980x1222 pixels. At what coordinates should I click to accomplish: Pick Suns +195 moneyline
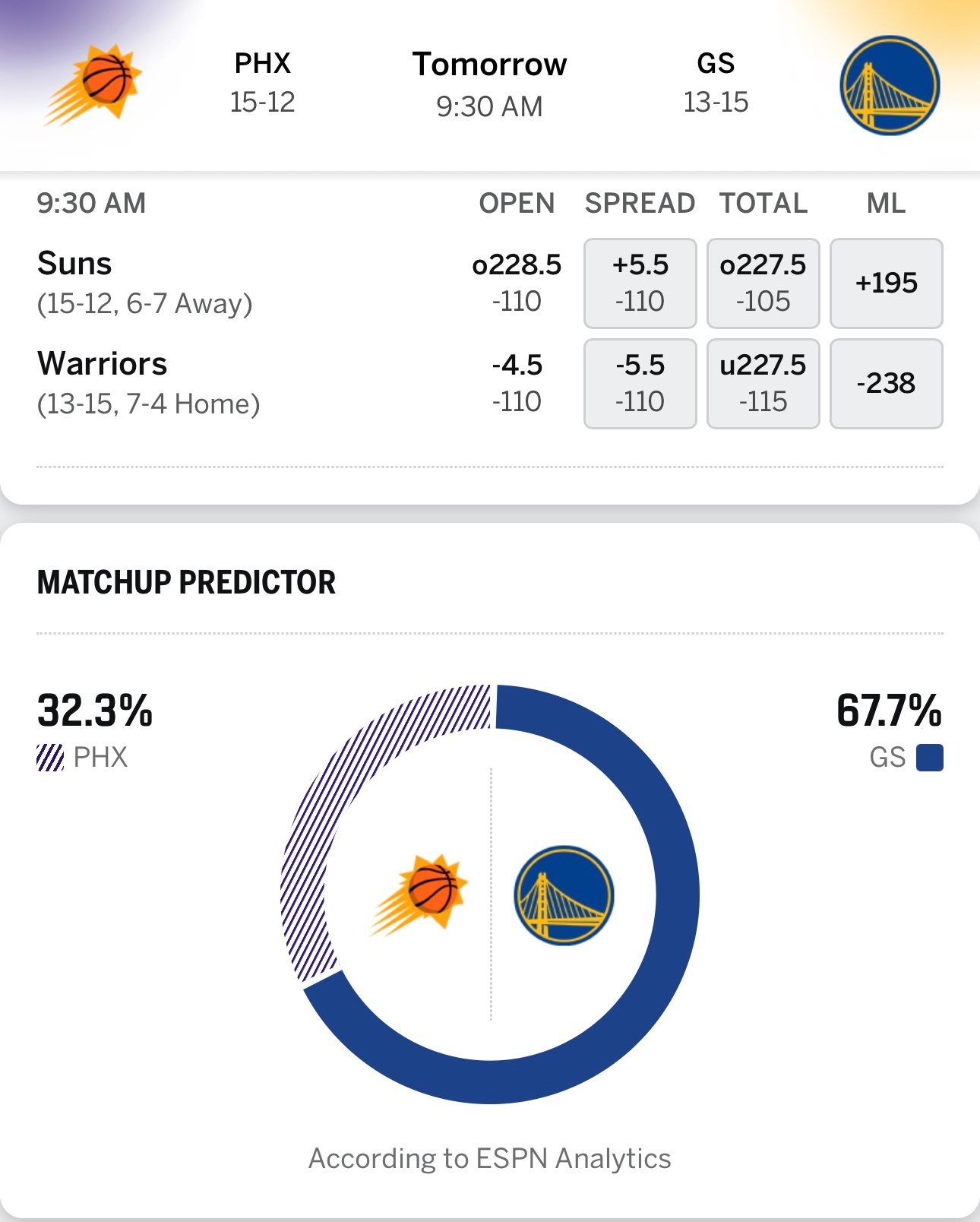pos(886,283)
